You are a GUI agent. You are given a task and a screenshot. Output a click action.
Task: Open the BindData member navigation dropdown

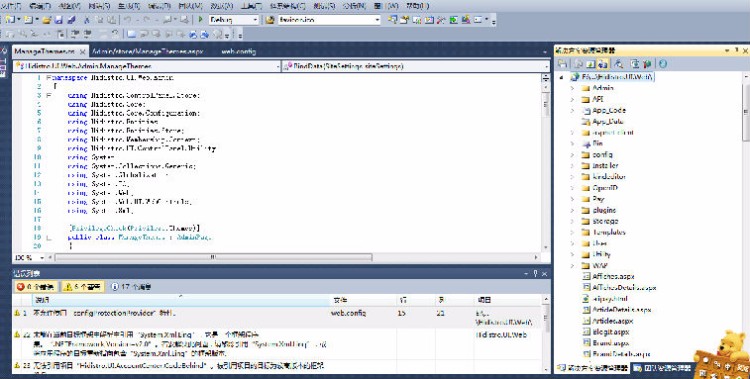click(547, 66)
